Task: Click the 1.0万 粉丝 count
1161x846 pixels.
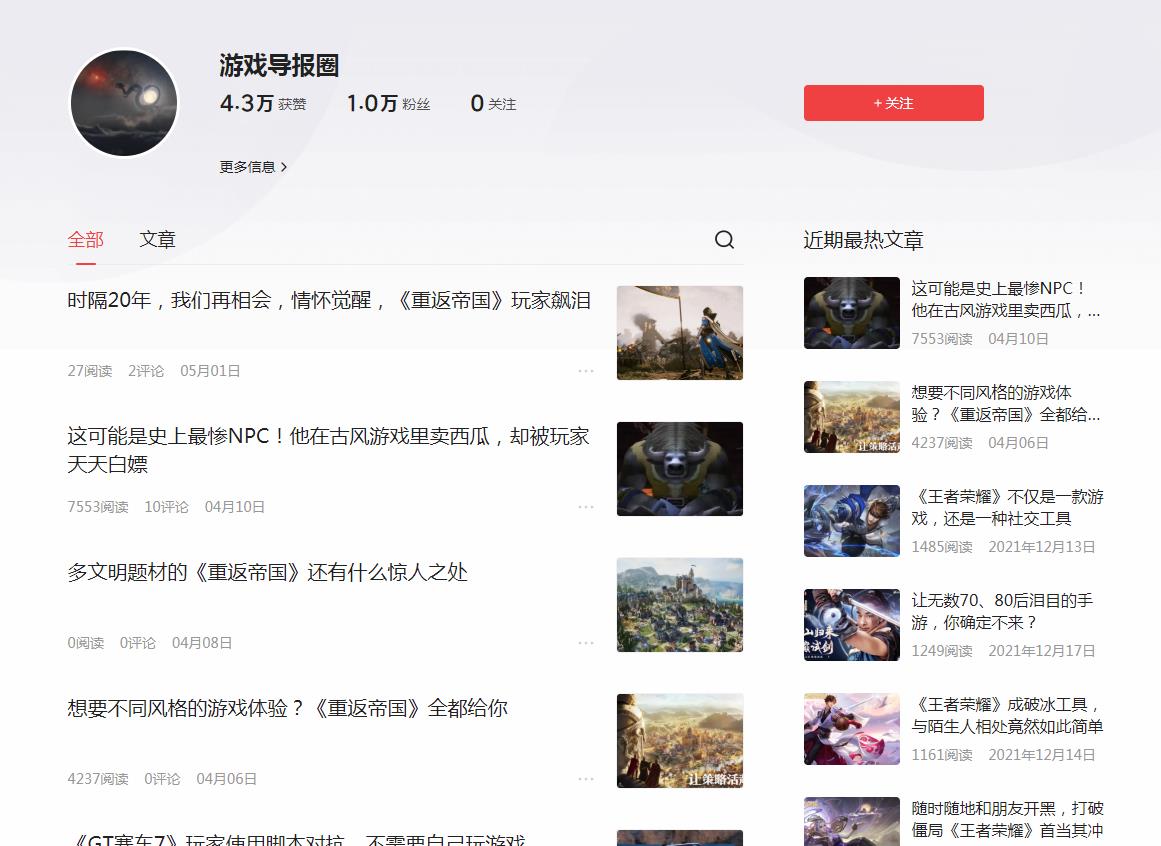Action: [389, 104]
